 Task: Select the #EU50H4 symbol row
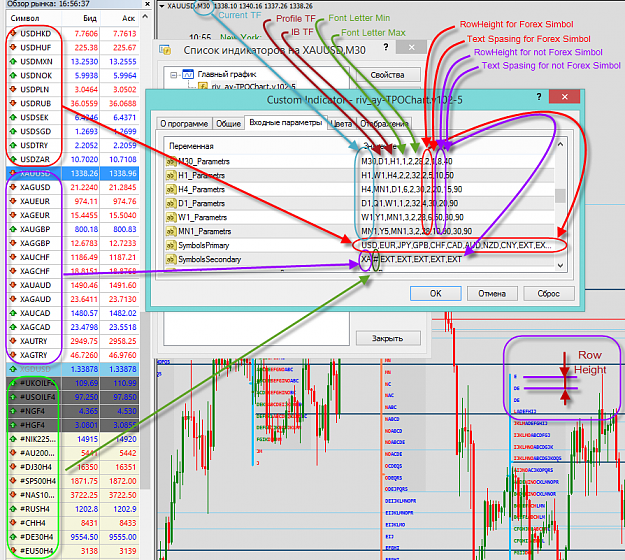tap(73, 551)
